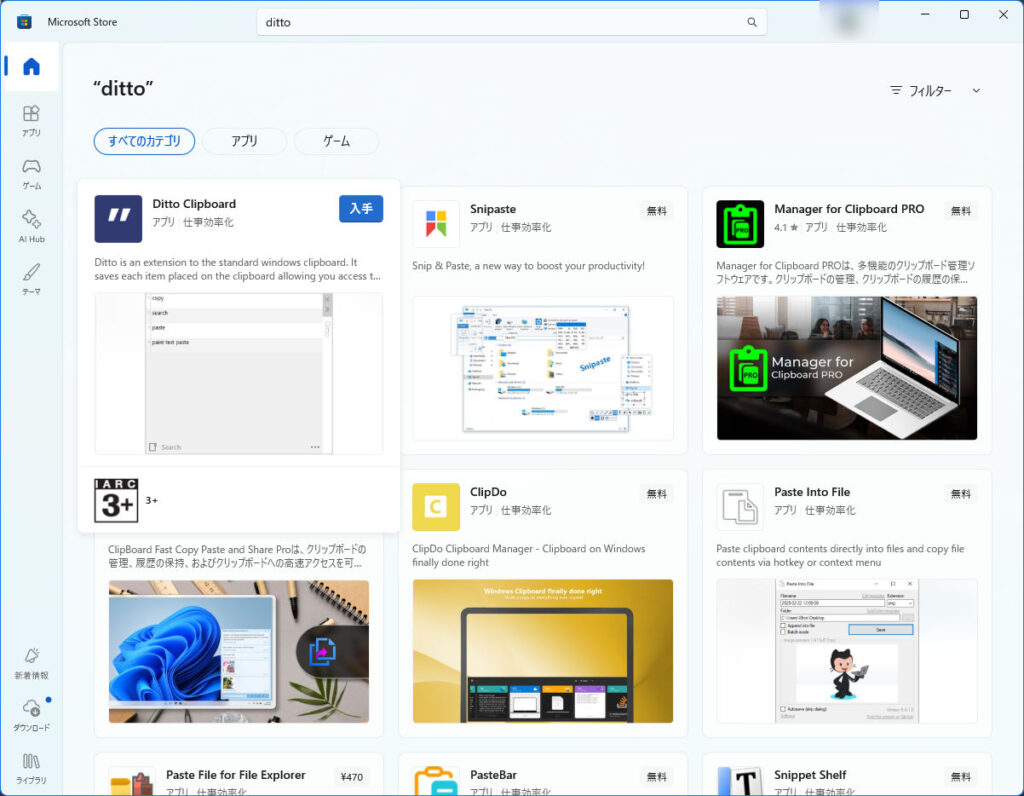The height and width of the screenshot is (796, 1024).
Task: Click the Ditto Clipboard title text
Action: 194,204
